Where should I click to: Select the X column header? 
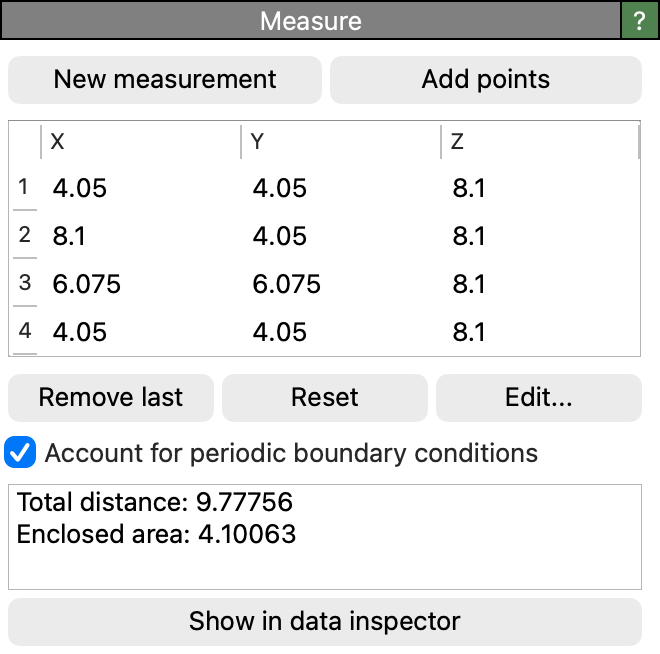click(141, 141)
